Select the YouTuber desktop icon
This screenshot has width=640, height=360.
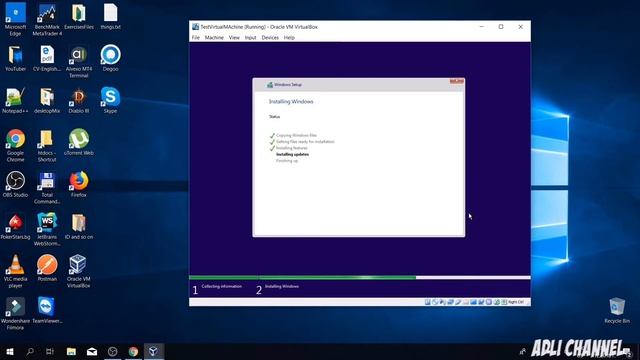(x=15, y=59)
